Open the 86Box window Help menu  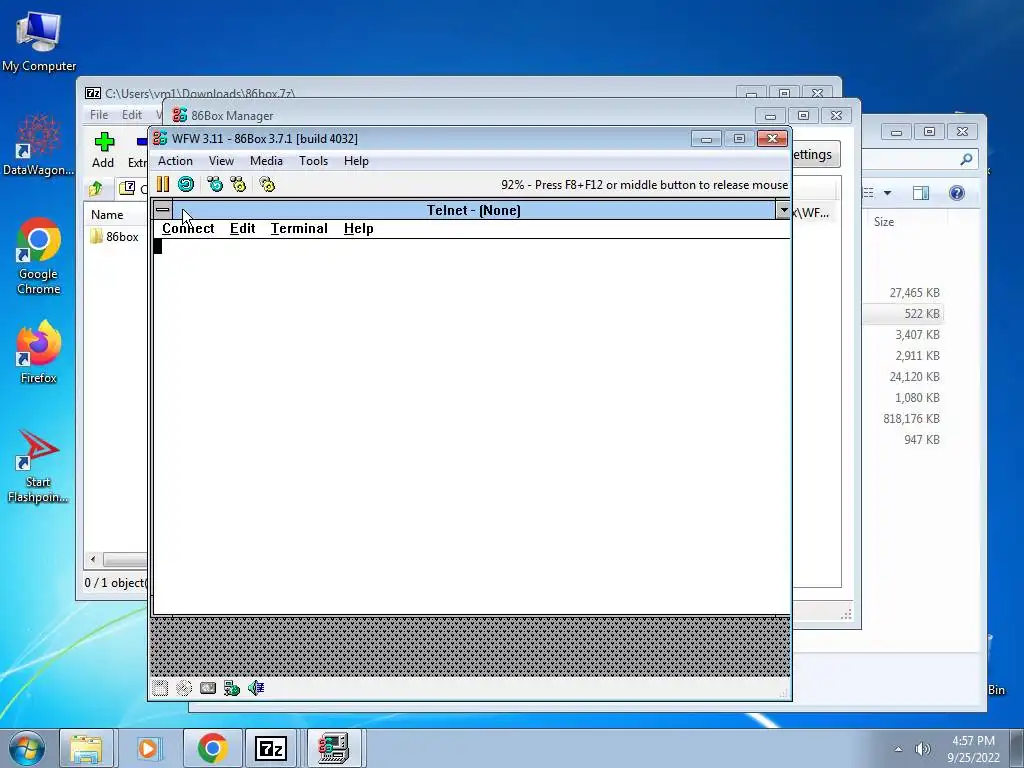click(357, 161)
